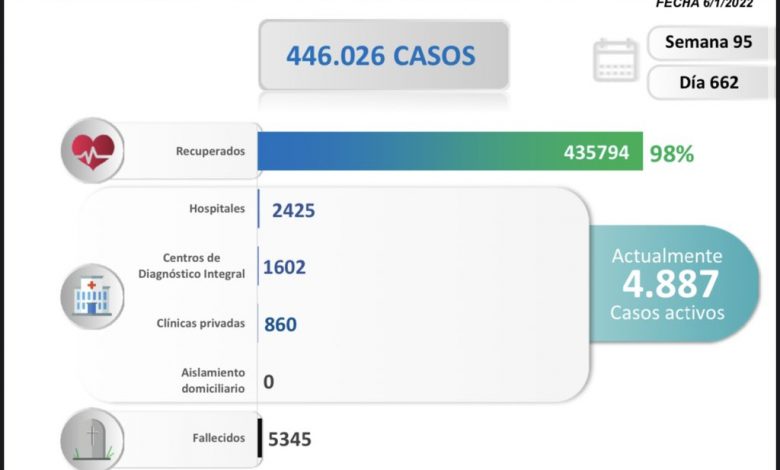Click the Semana 95 box

(x=707, y=44)
